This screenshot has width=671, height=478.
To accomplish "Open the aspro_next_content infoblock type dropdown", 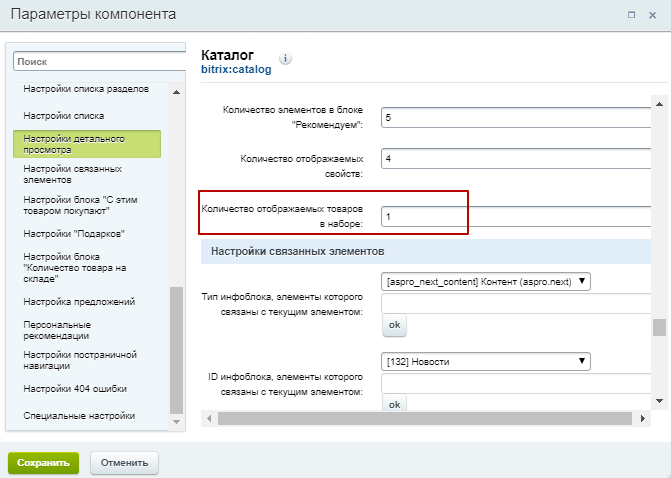I will click(486, 282).
